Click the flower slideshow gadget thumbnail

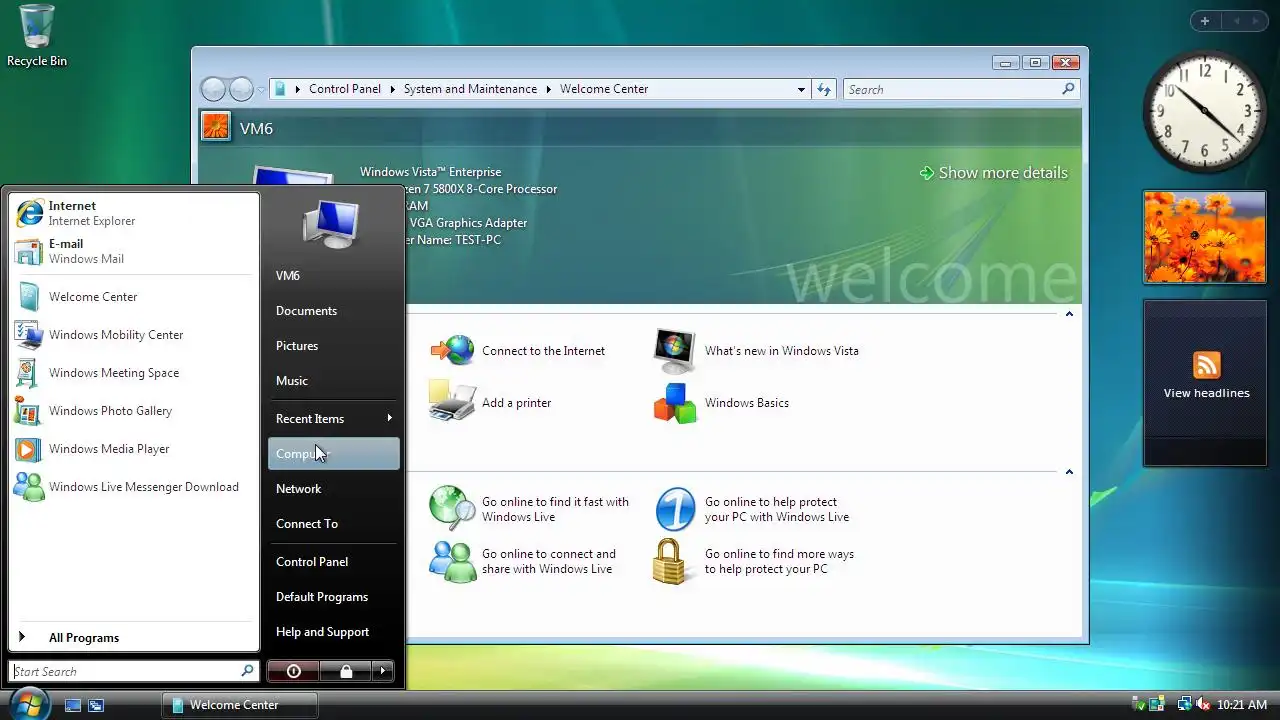(x=1205, y=237)
